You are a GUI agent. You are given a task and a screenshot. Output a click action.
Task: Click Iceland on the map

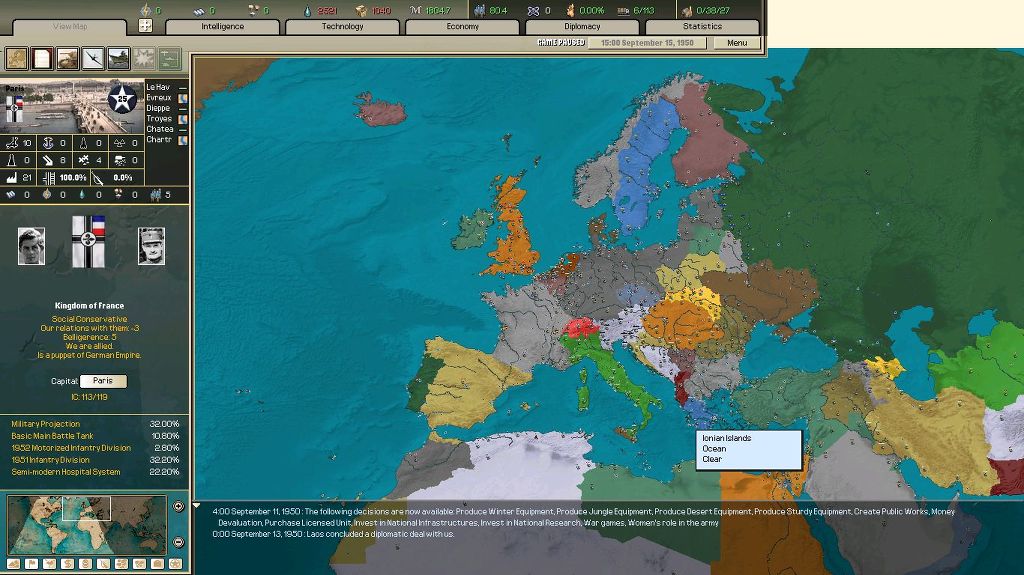point(381,110)
